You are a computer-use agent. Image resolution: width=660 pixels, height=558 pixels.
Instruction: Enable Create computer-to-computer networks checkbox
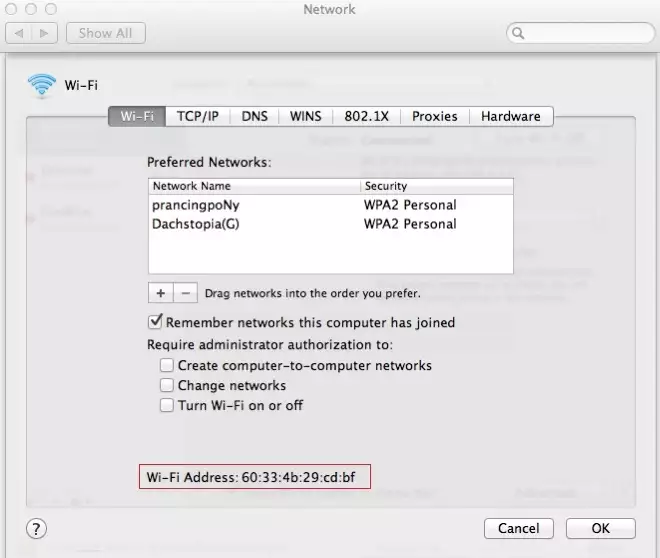pos(167,366)
